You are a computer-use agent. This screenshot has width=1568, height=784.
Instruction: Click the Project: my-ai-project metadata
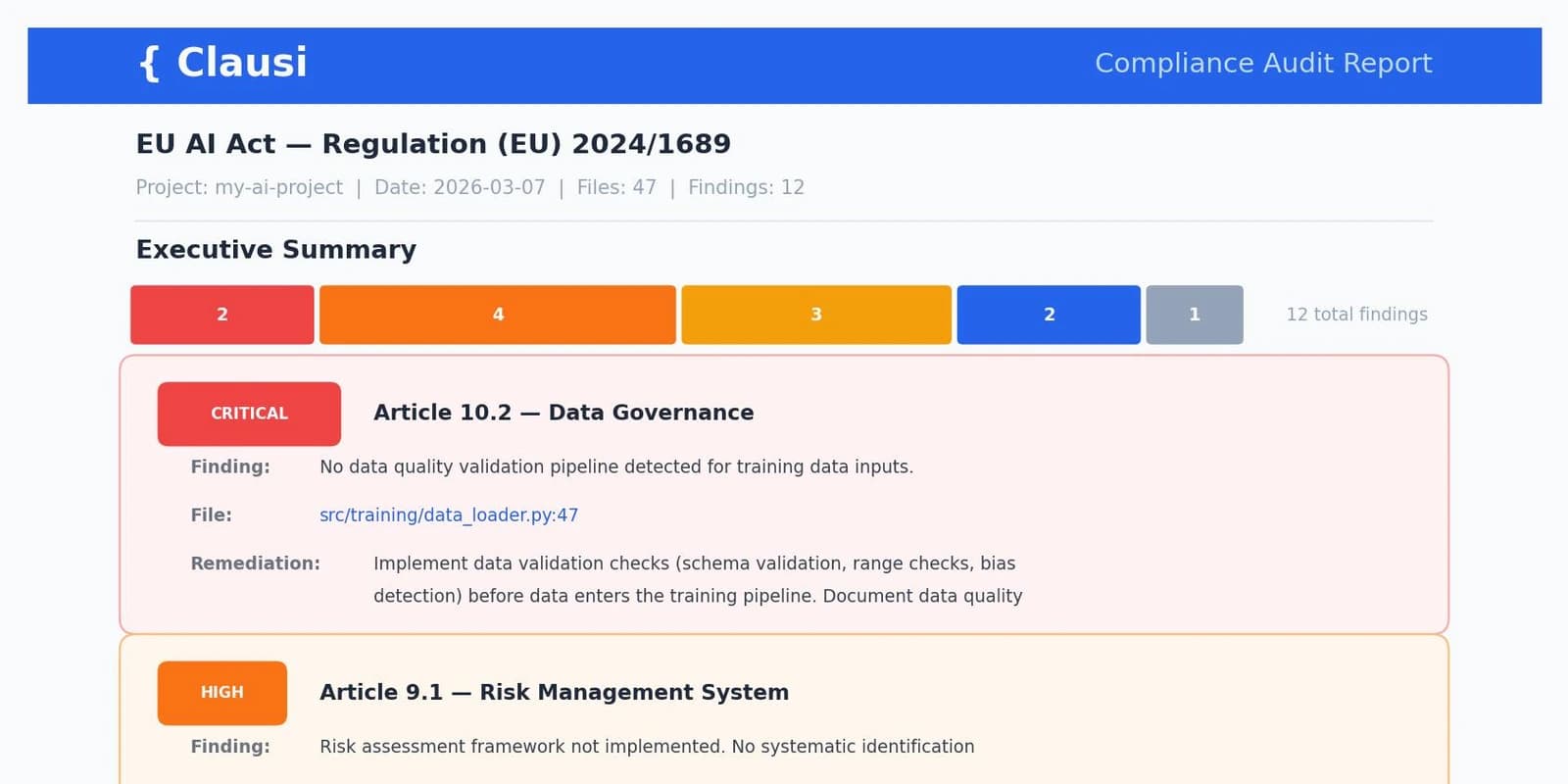click(239, 187)
